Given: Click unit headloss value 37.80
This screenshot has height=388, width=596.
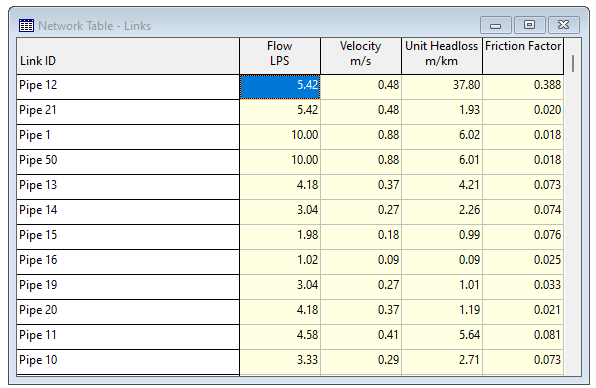Looking at the screenshot, I should pyautogui.click(x=442, y=87).
